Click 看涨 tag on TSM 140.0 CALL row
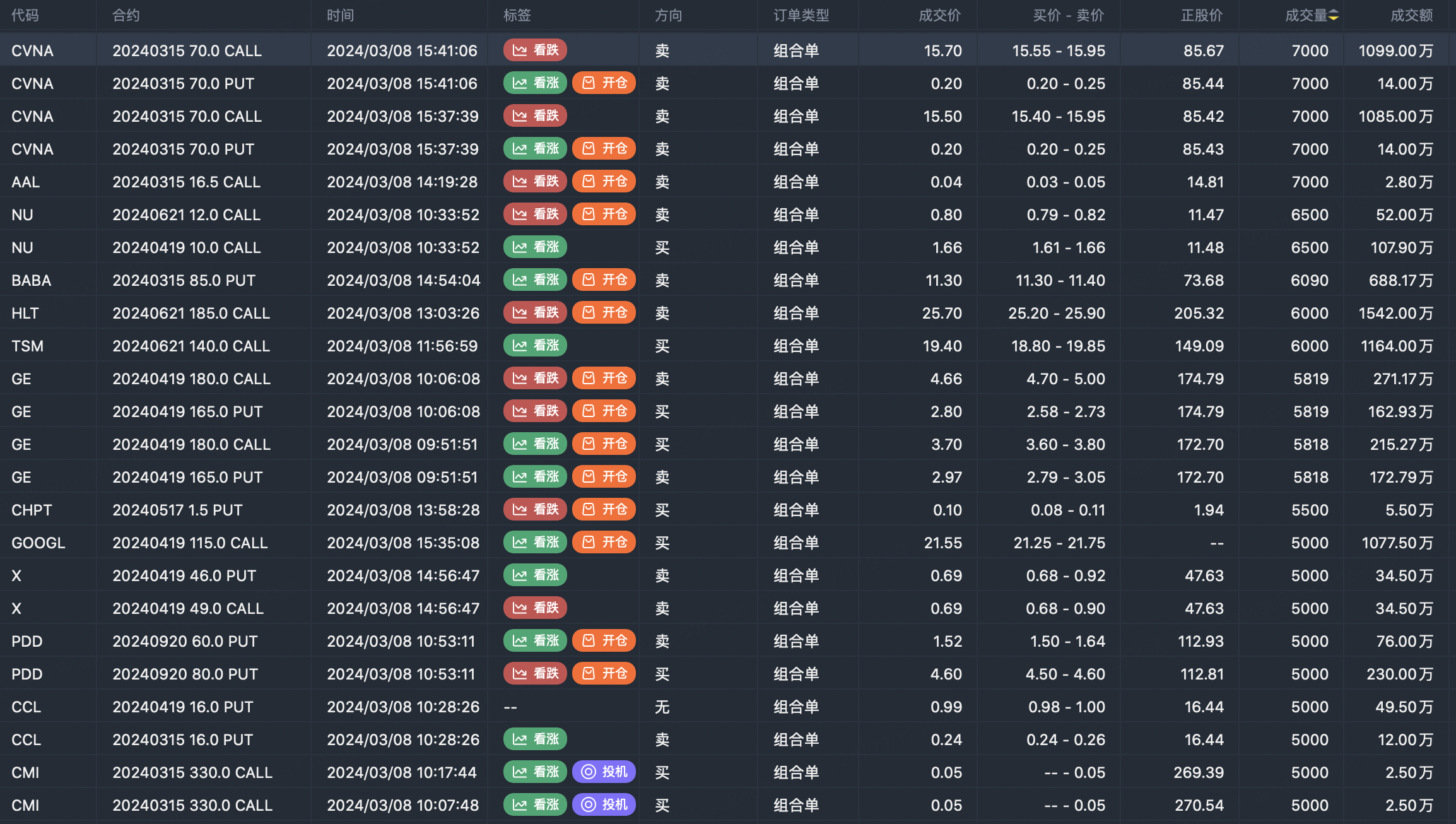 [535, 346]
